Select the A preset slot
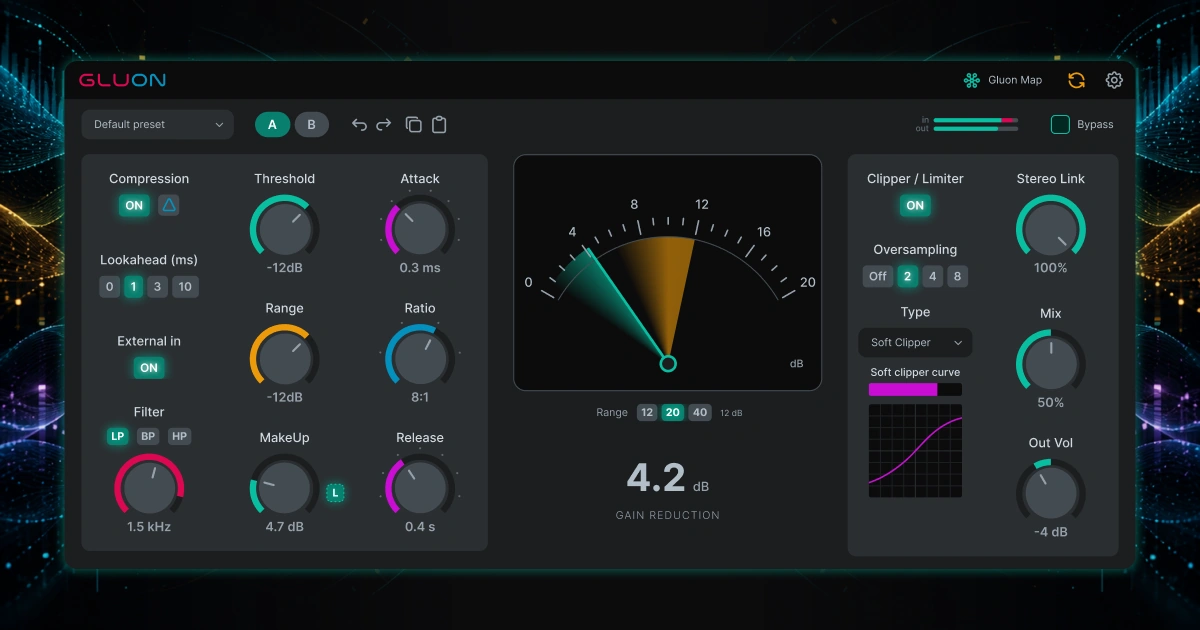Image resolution: width=1200 pixels, height=630 pixels. point(272,125)
